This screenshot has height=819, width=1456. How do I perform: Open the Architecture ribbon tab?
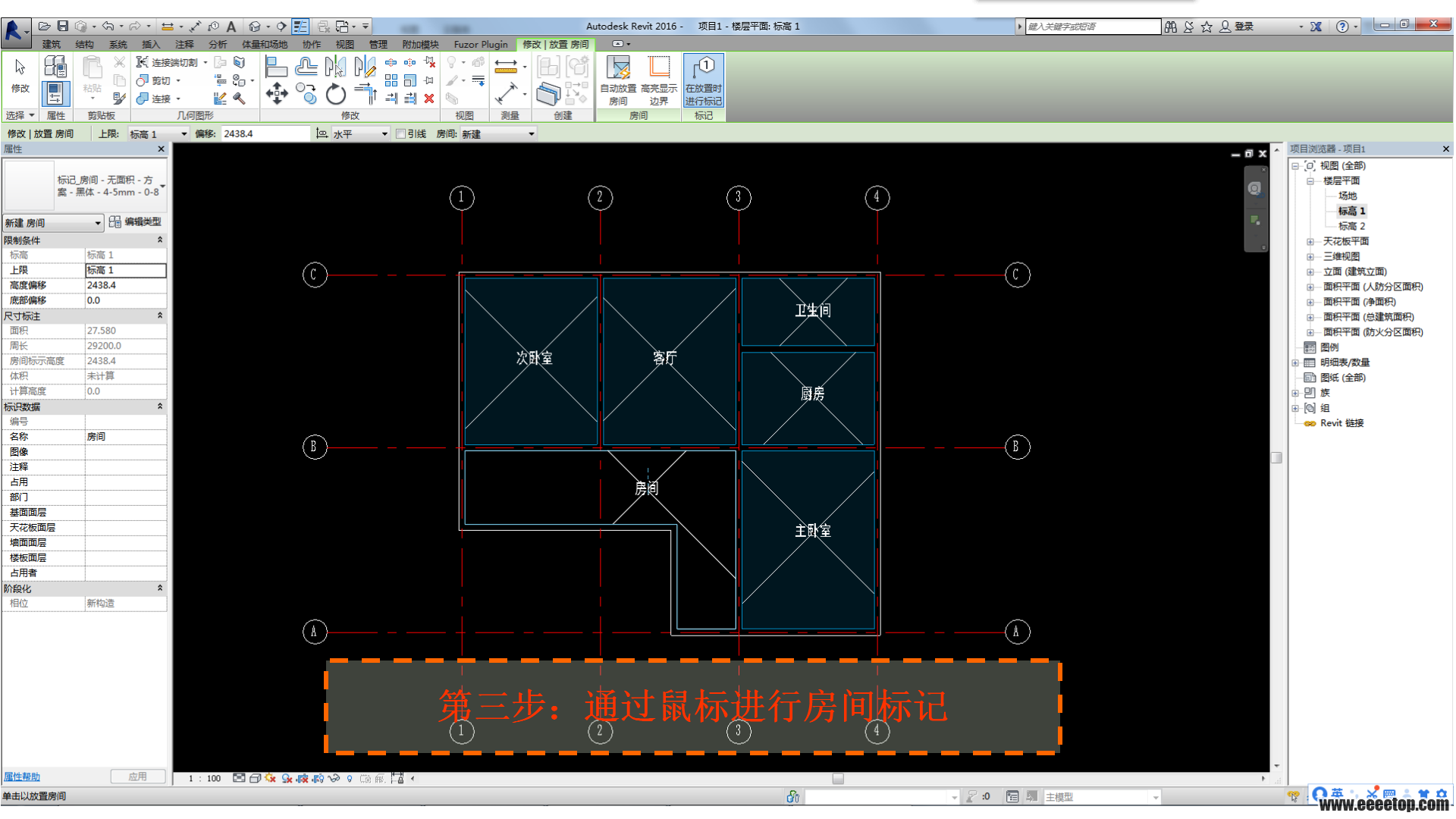(51, 45)
